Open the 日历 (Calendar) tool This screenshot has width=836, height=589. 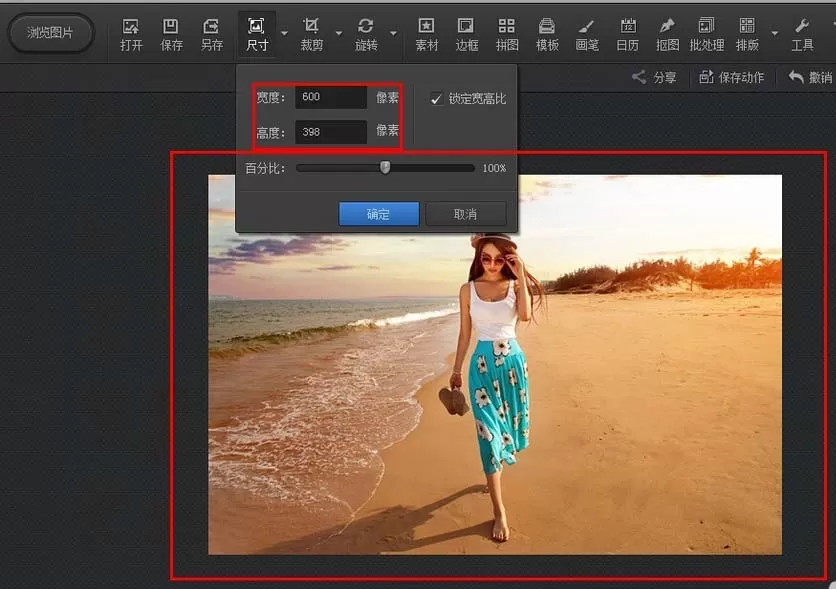628,35
